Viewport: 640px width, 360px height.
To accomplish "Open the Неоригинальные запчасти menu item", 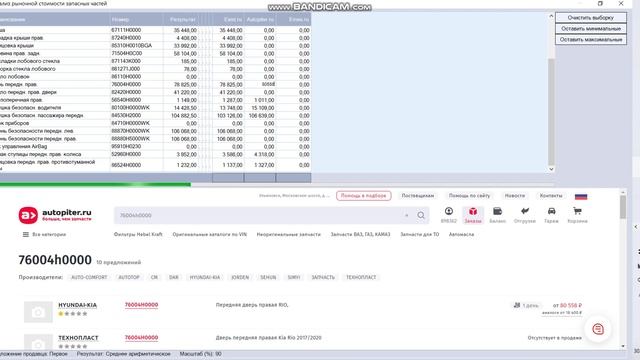I will click(289, 234).
